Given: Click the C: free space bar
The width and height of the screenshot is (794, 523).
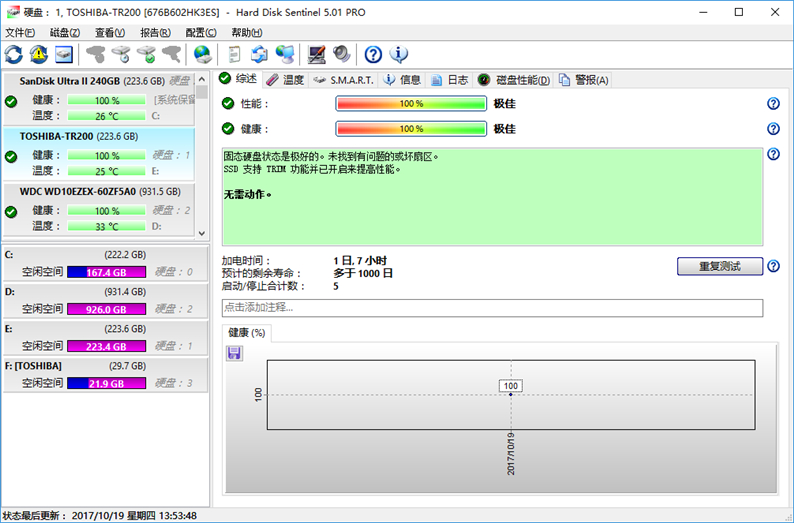Looking at the screenshot, I should [x=106, y=272].
